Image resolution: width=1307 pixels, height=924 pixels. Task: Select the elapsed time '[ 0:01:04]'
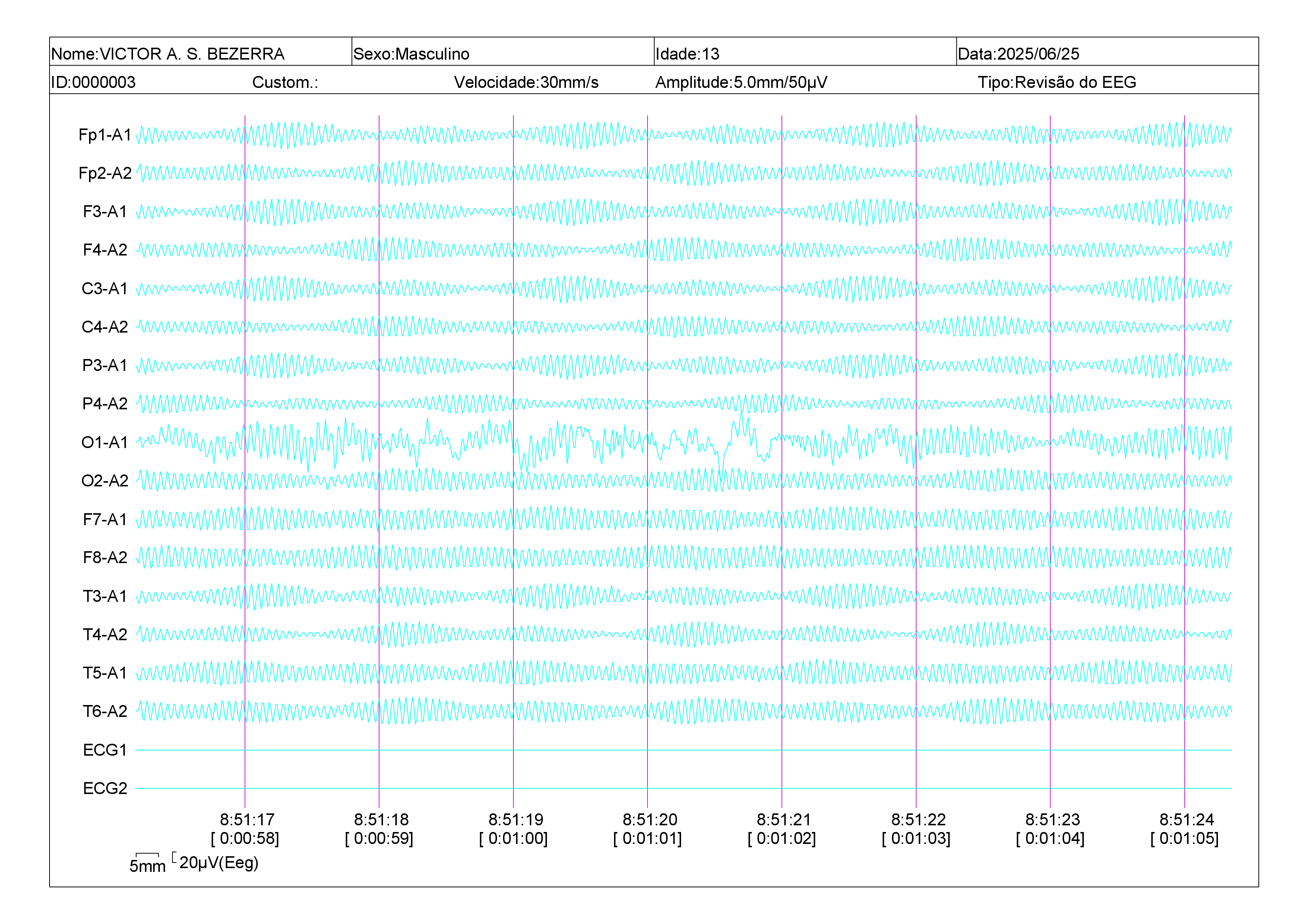1050,839
